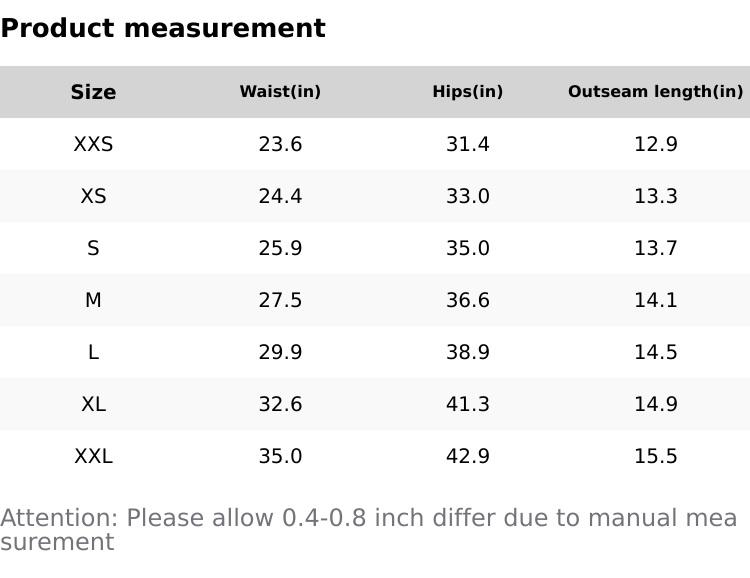750x578 pixels.
Task: Click the S size row label
Action: (x=93, y=248)
